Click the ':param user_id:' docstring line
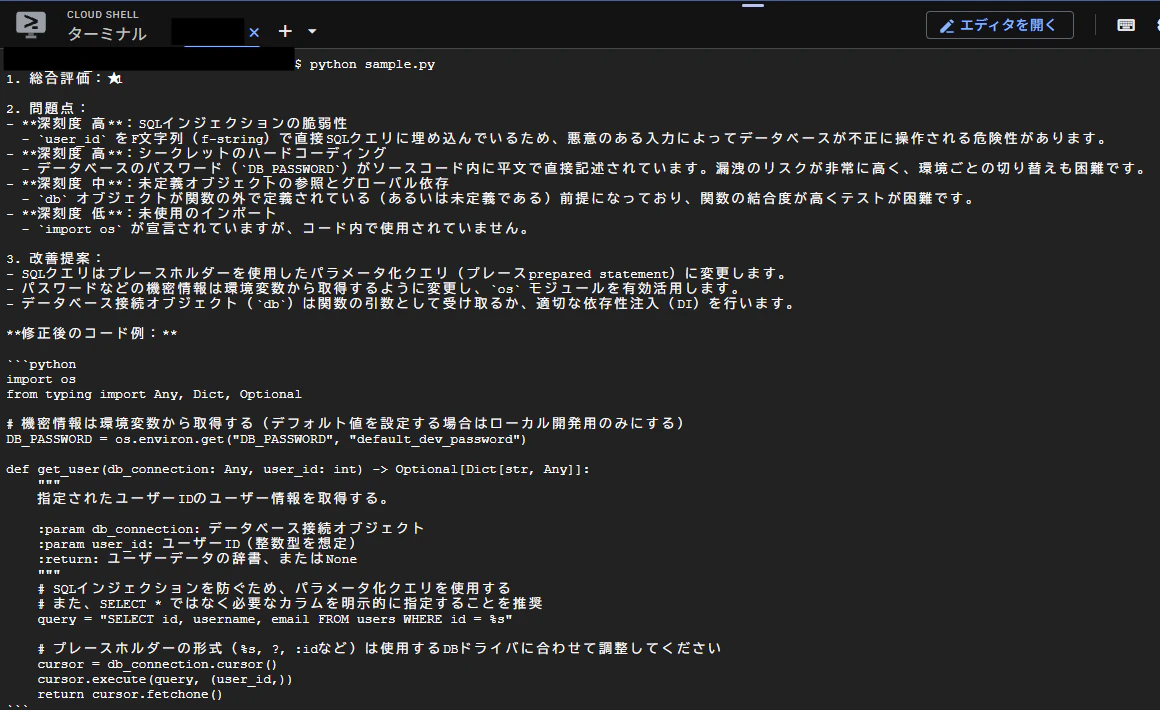 coord(198,544)
